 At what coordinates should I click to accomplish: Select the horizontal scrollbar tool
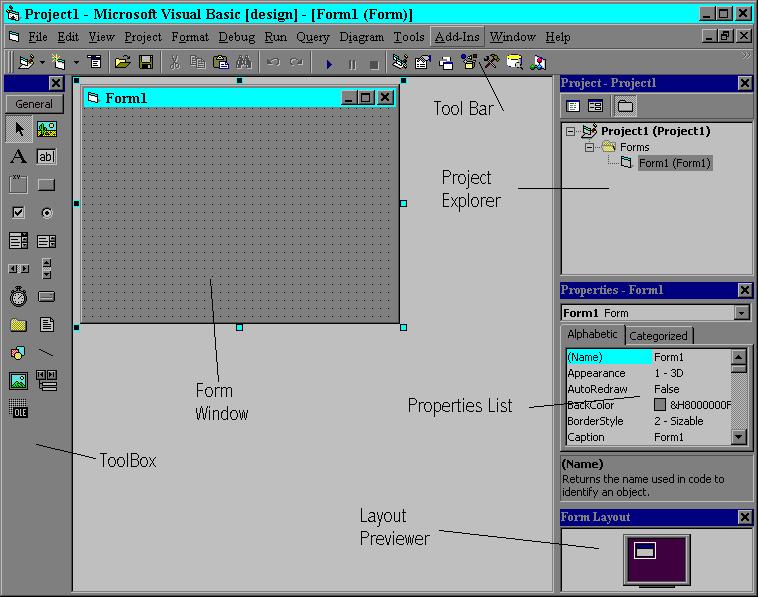click(19, 268)
